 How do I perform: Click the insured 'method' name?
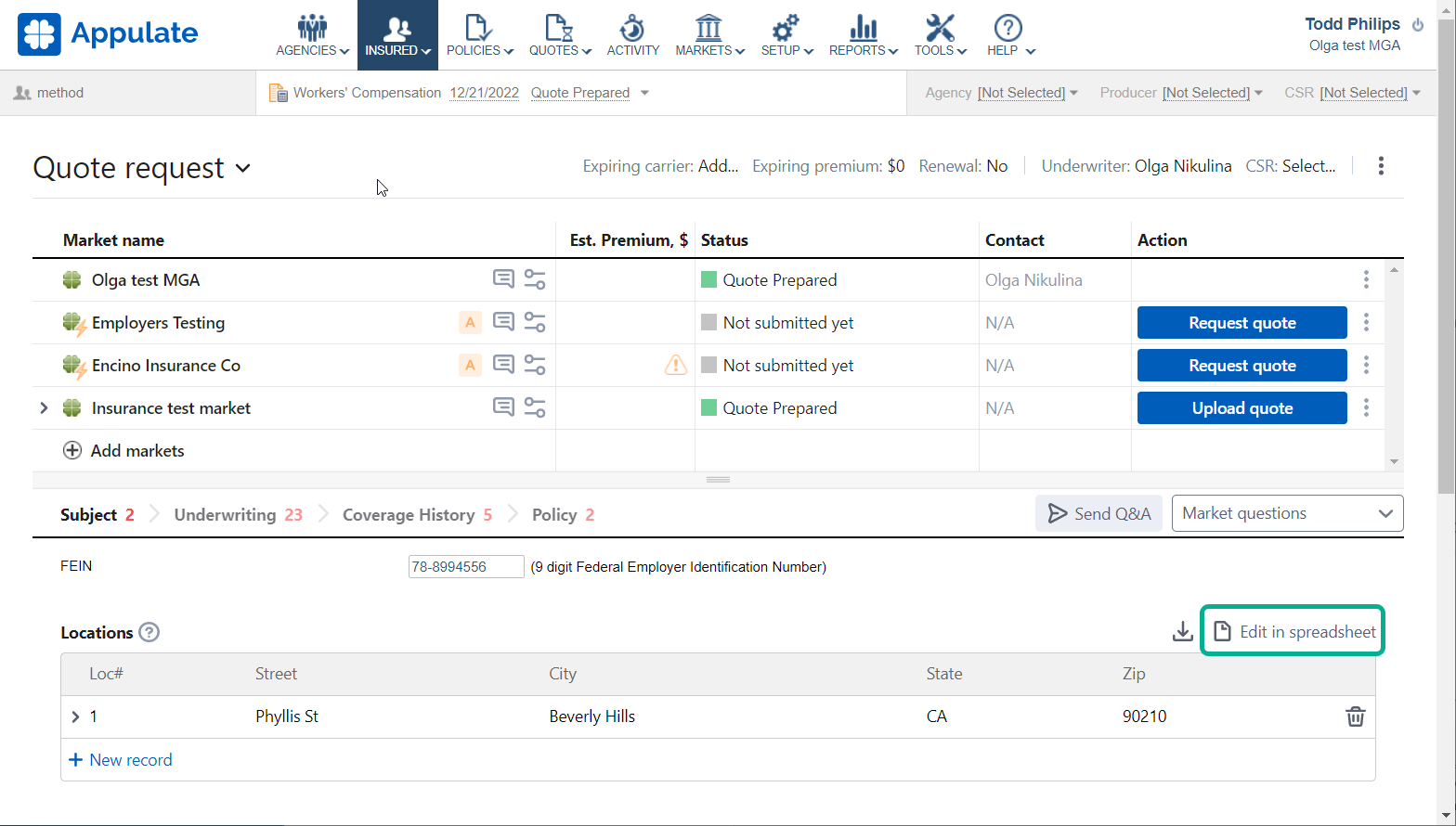[x=60, y=93]
